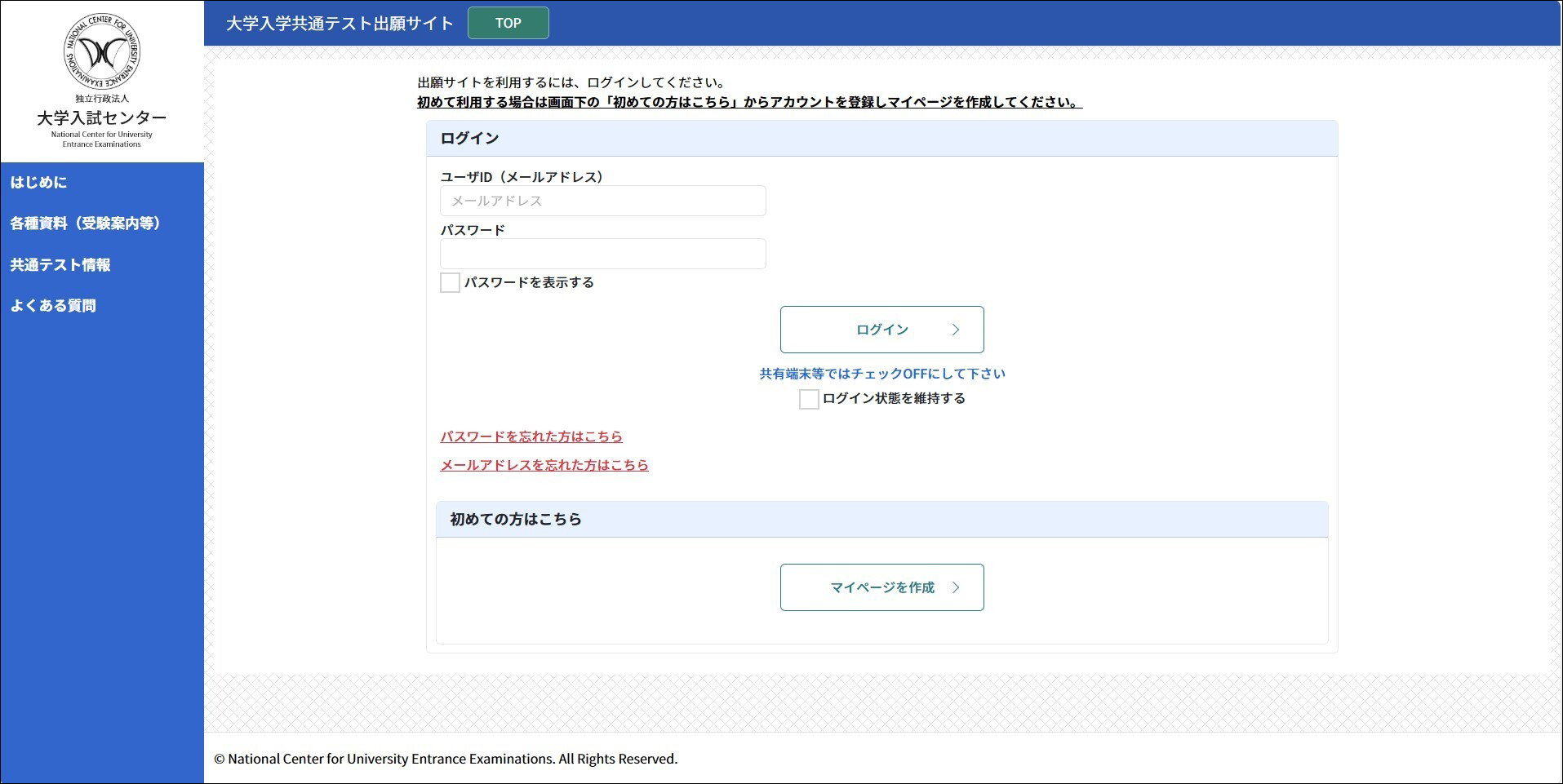Click the chevron on マイページを作成 button
Viewport: 1563px width, 784px height.
(956, 587)
